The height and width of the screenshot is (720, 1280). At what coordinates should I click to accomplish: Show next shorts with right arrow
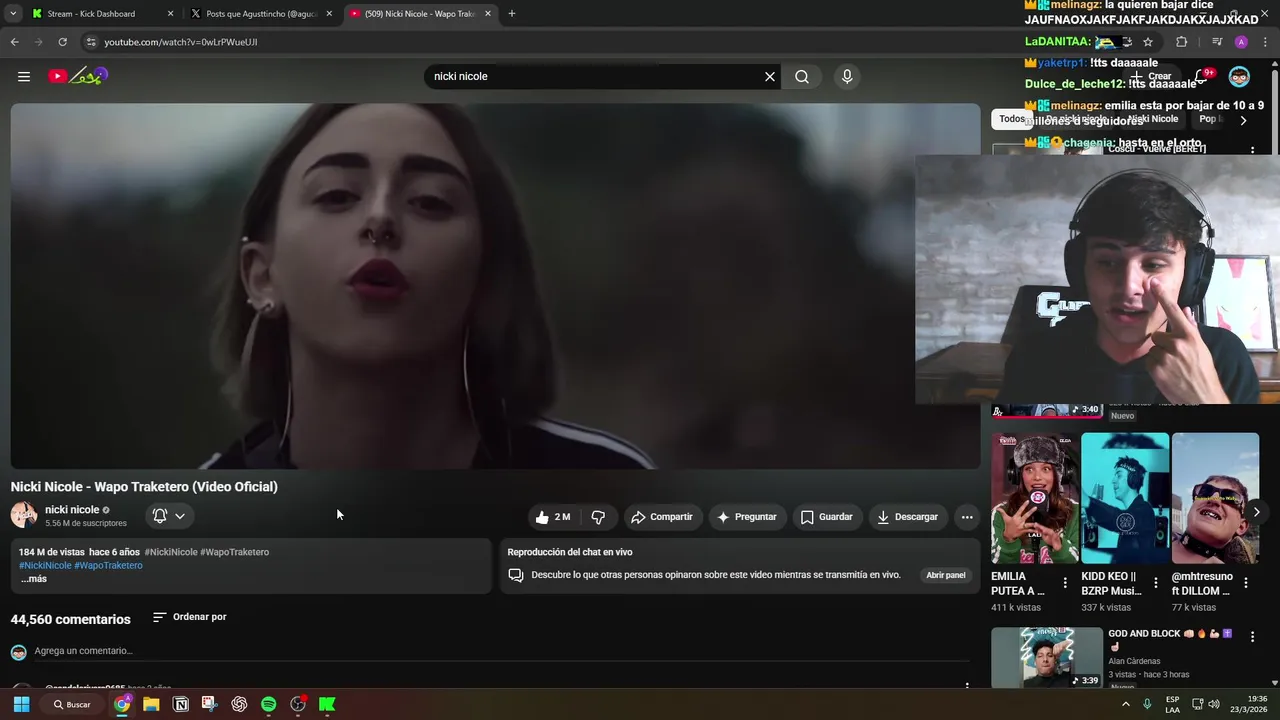[x=1257, y=512]
